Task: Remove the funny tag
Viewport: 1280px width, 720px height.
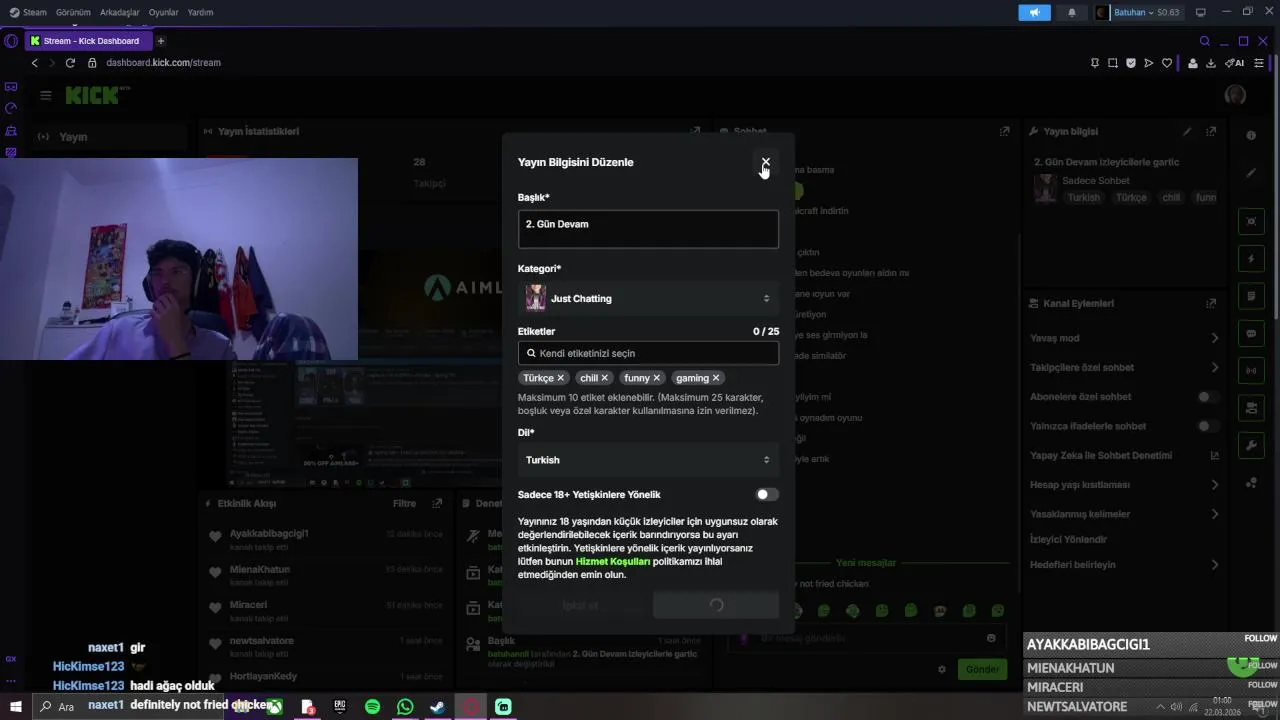Action: coord(656,378)
